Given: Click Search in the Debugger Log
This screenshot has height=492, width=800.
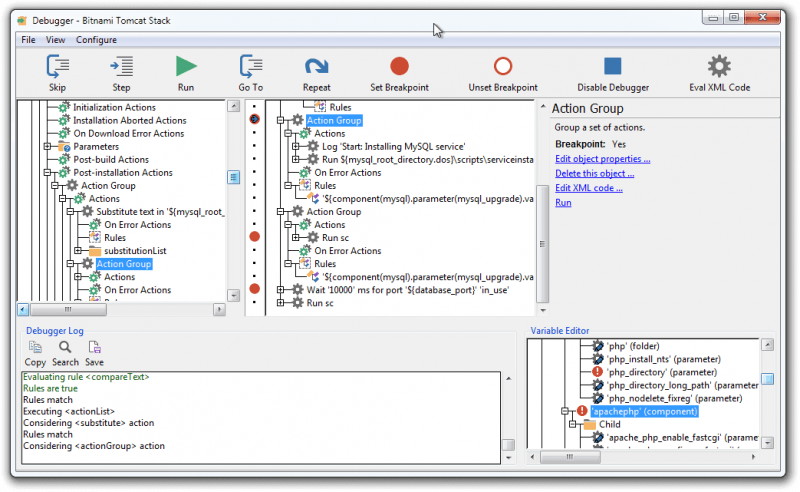Looking at the screenshot, I should (65, 353).
